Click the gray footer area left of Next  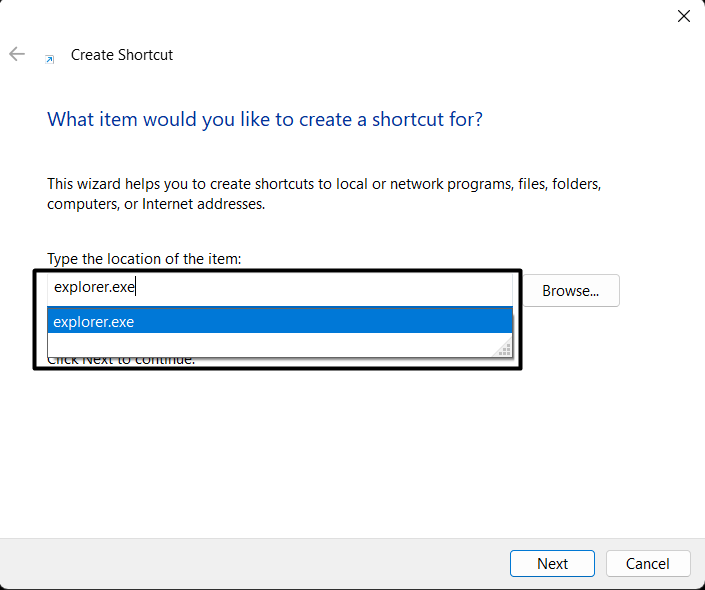250,564
